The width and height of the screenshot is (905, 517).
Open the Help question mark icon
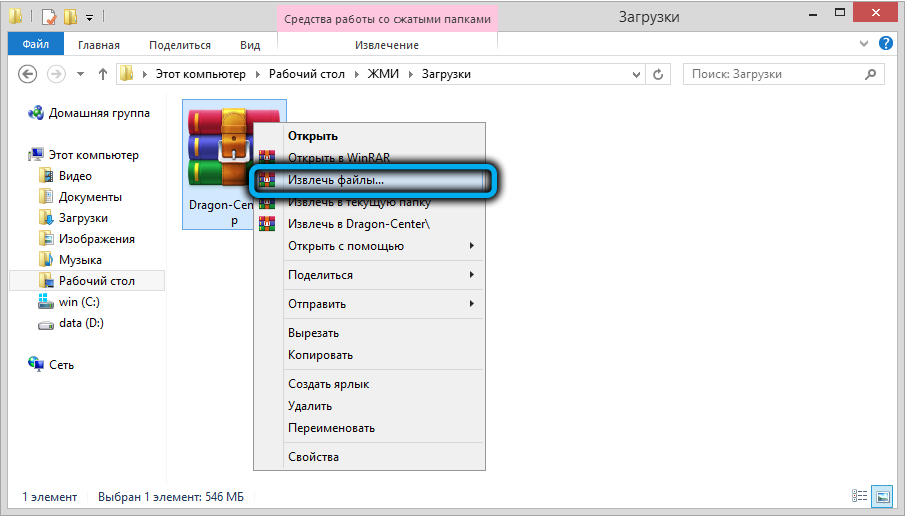tap(885, 44)
